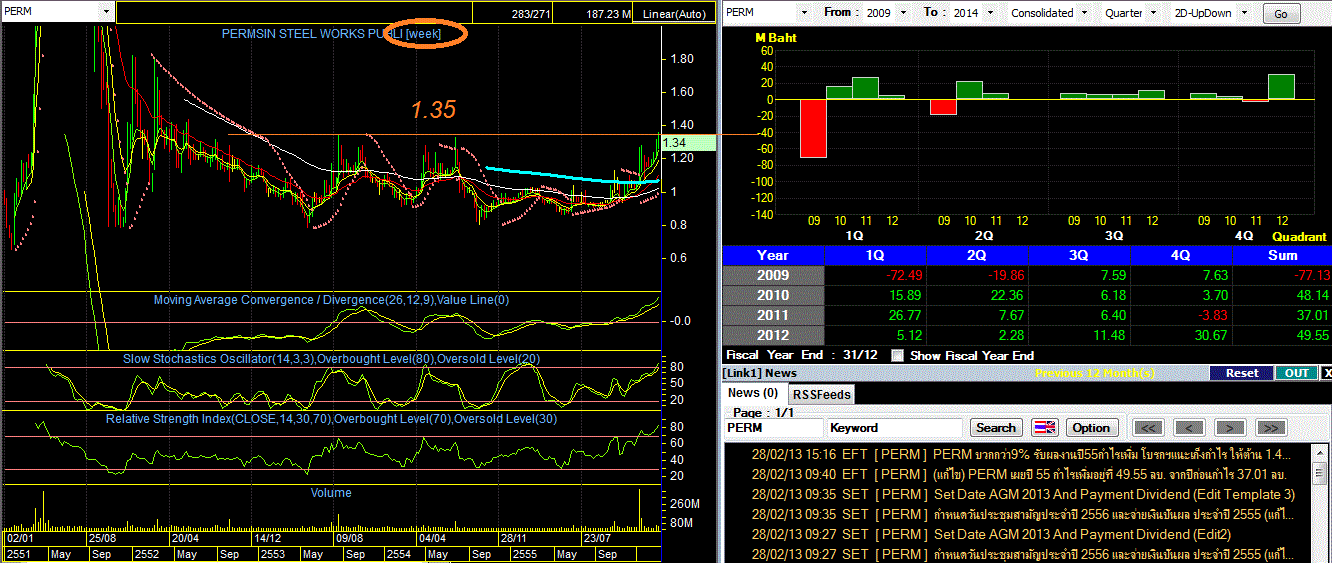Click the OUT button in the news header
Screen dimensions: 1332x563
(x=1296, y=373)
